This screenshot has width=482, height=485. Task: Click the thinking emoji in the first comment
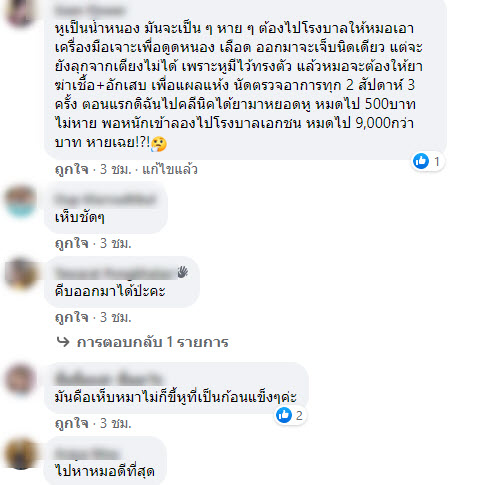(x=159, y=144)
